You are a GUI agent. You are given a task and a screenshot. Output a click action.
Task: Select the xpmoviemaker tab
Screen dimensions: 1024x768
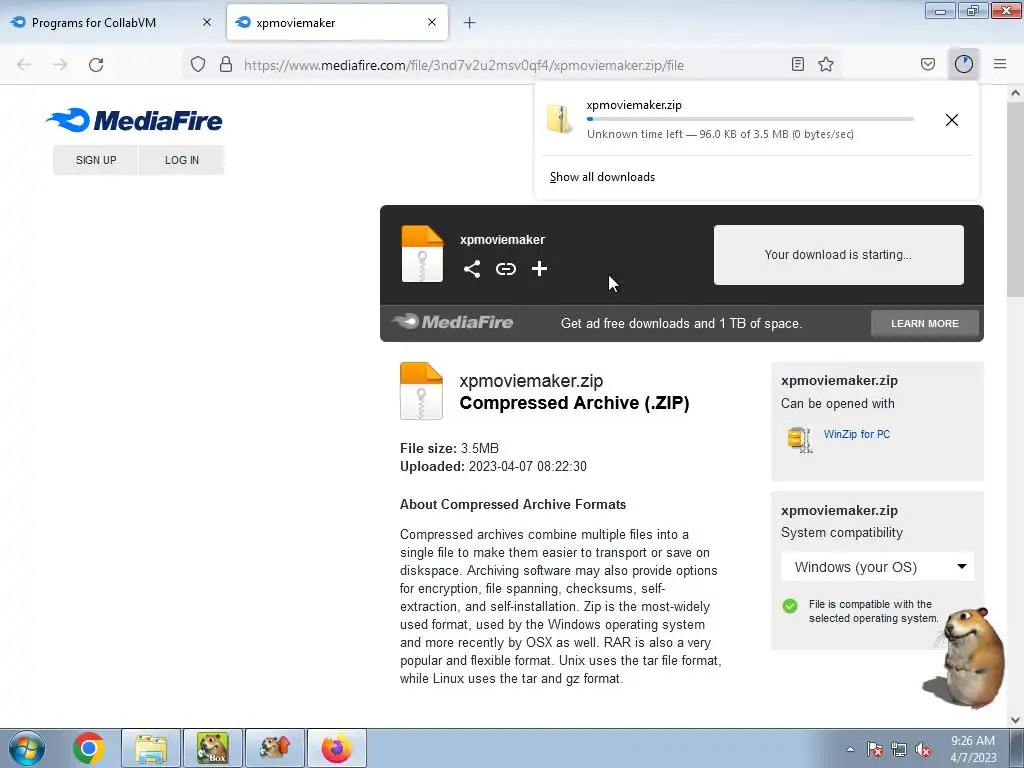[337, 23]
